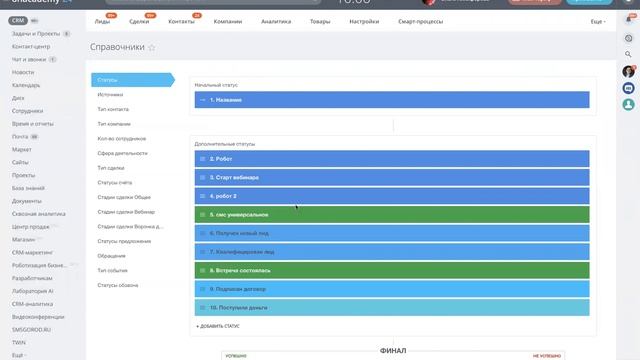Open Контакт-центр in sidebar

tap(31, 47)
